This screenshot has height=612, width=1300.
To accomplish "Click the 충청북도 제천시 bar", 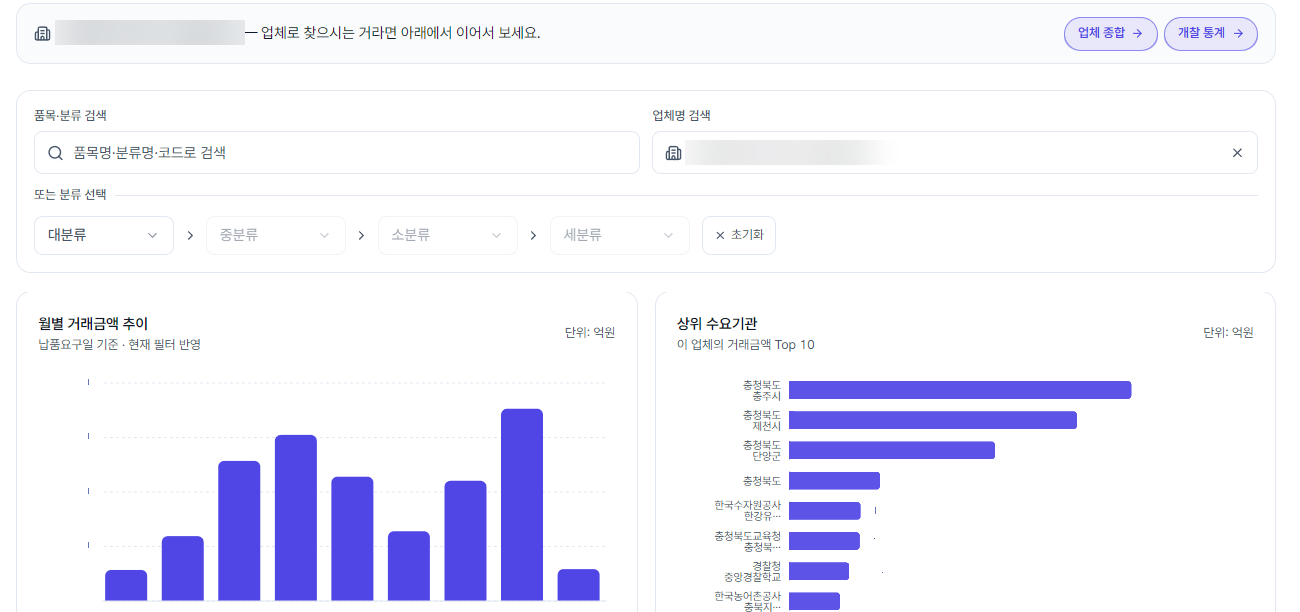I will pos(933,420).
